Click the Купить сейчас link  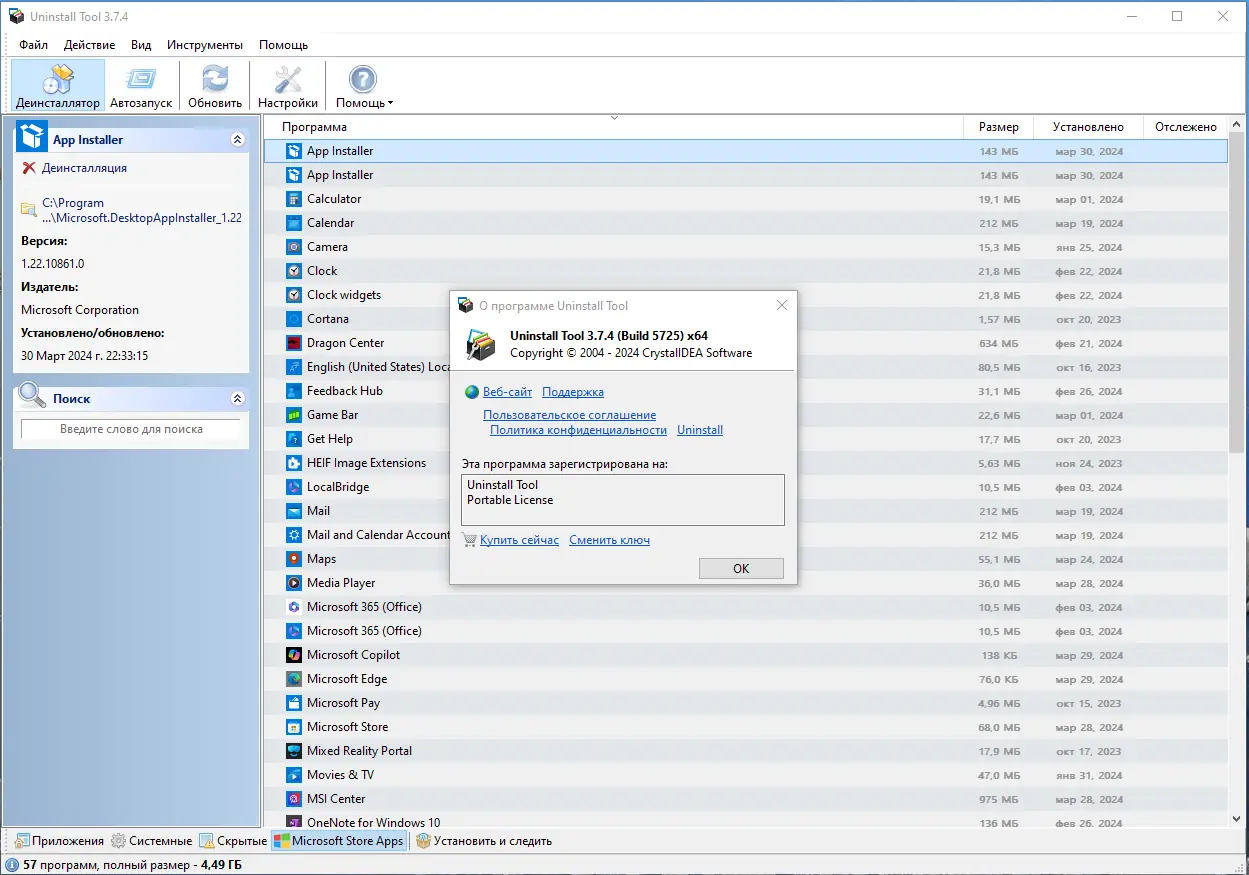[519, 540]
